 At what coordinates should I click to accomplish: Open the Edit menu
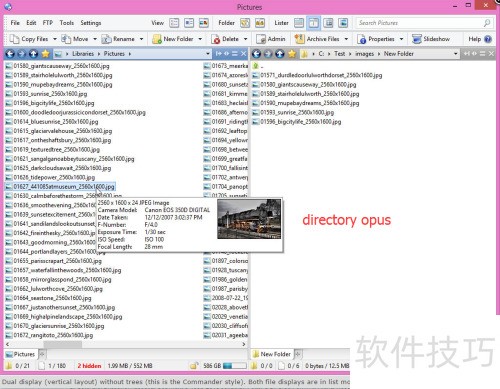point(31,23)
